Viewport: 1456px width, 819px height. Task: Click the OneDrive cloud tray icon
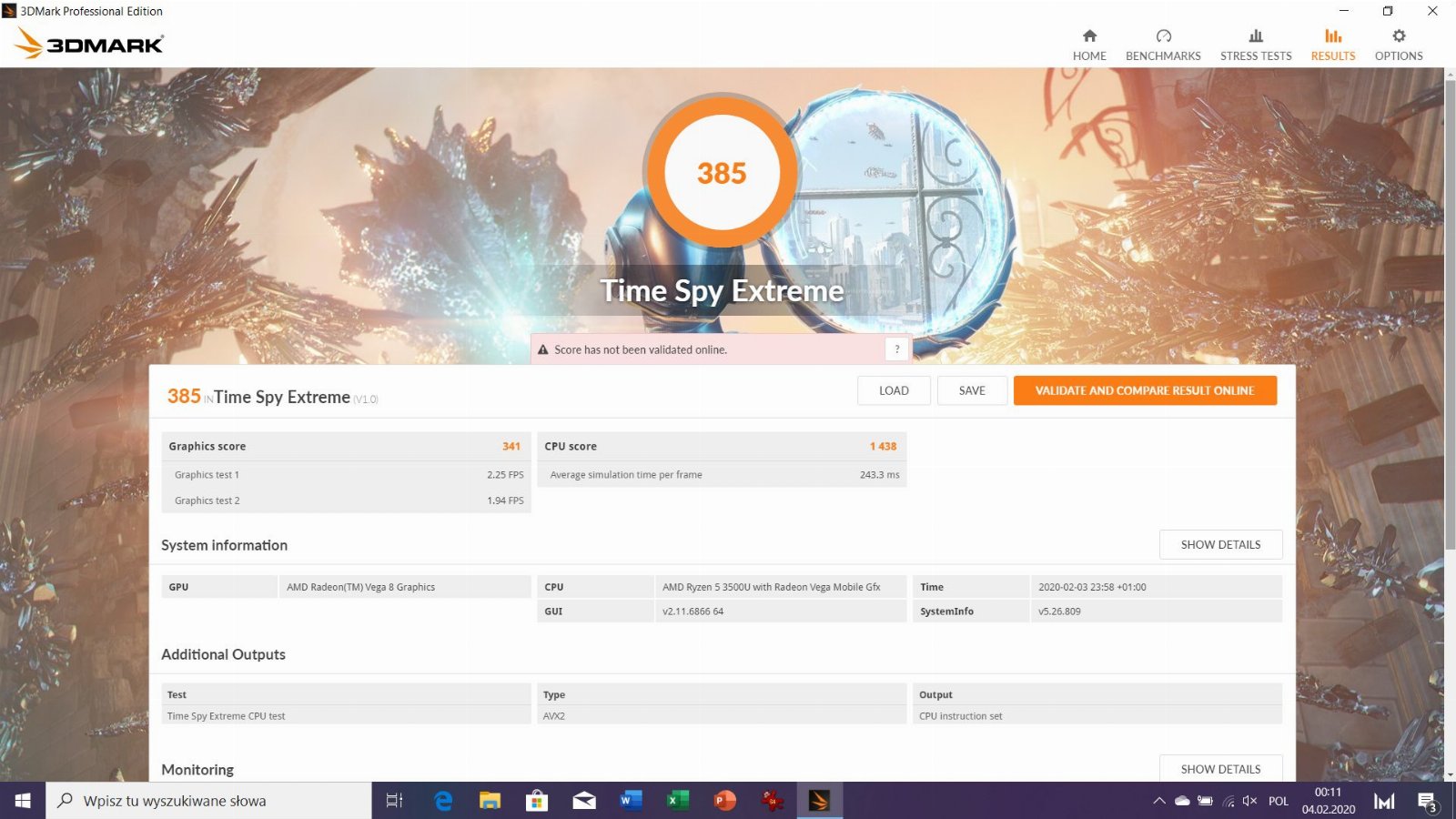[1182, 801]
